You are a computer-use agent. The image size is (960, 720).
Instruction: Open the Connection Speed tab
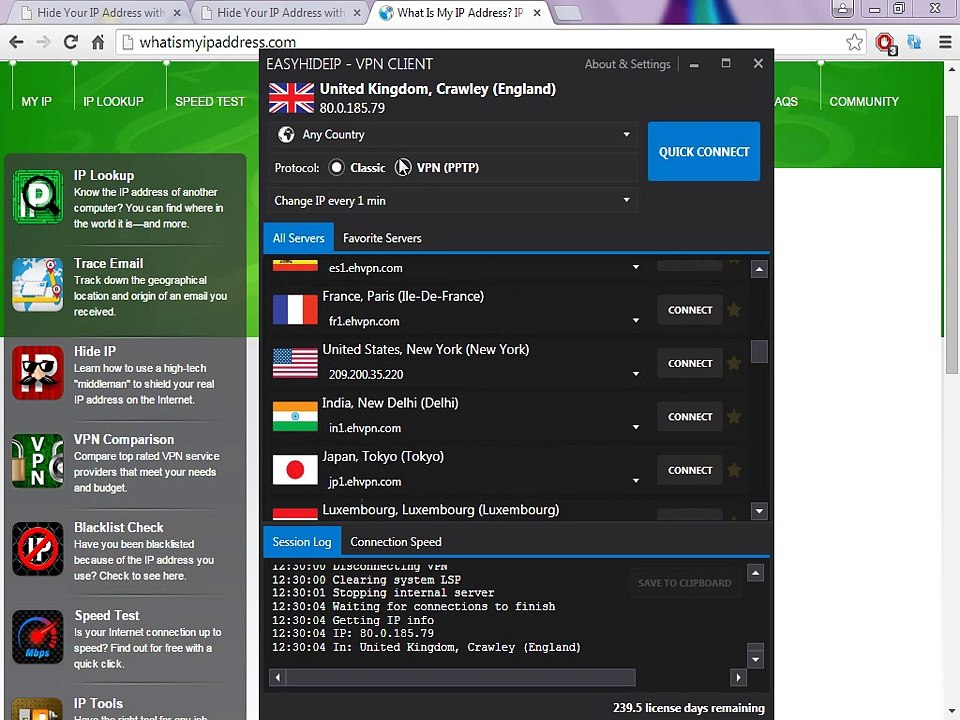396,542
